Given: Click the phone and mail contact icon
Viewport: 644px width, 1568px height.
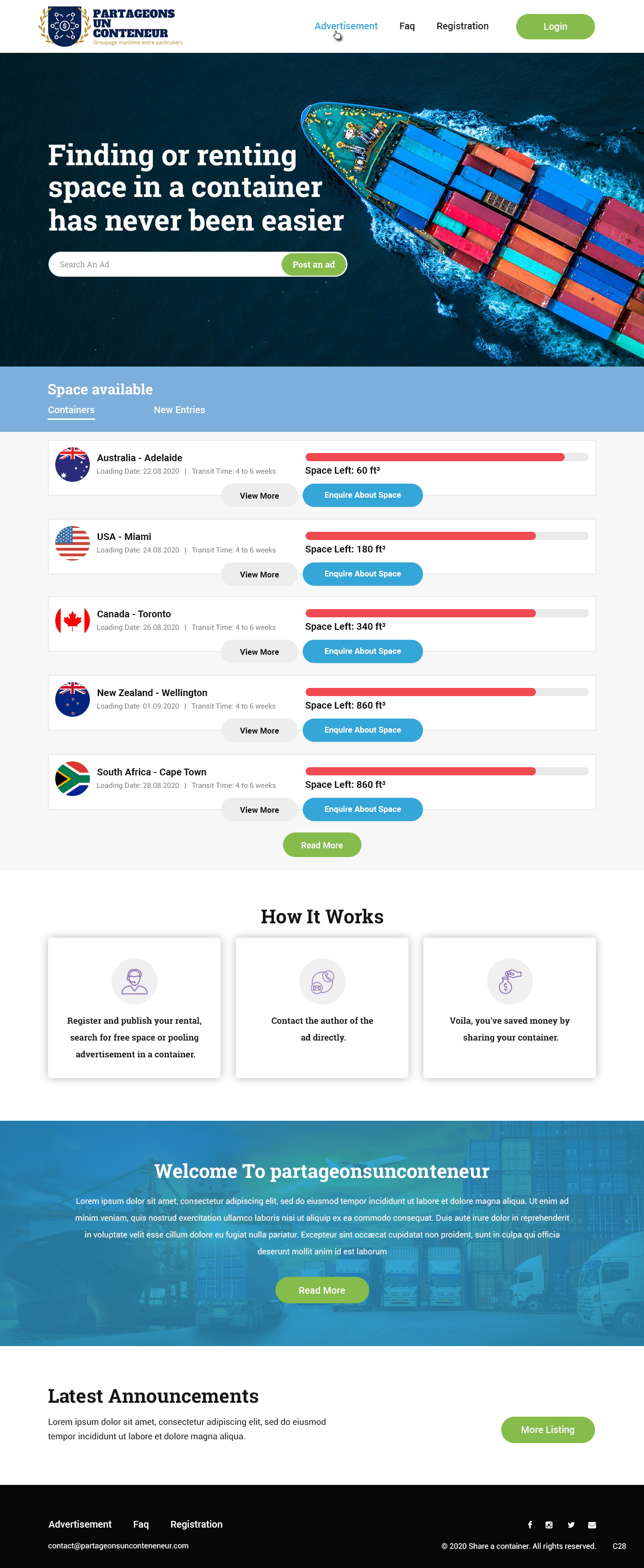Looking at the screenshot, I should coord(322,980).
